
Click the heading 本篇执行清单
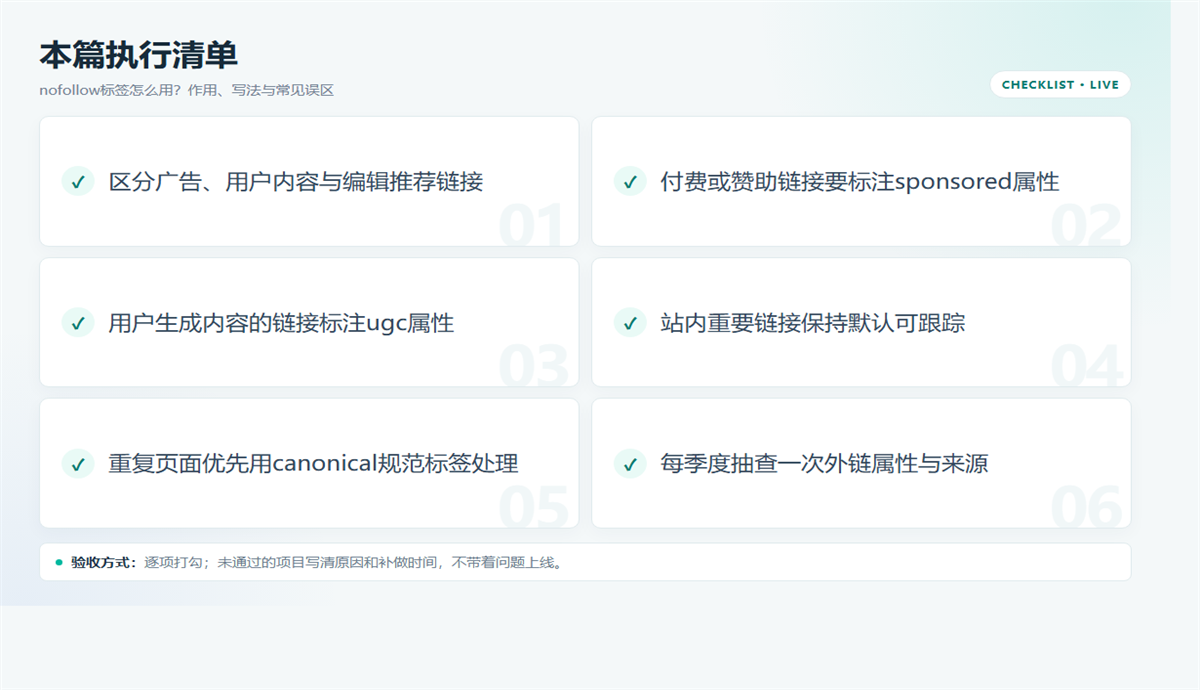[139, 55]
